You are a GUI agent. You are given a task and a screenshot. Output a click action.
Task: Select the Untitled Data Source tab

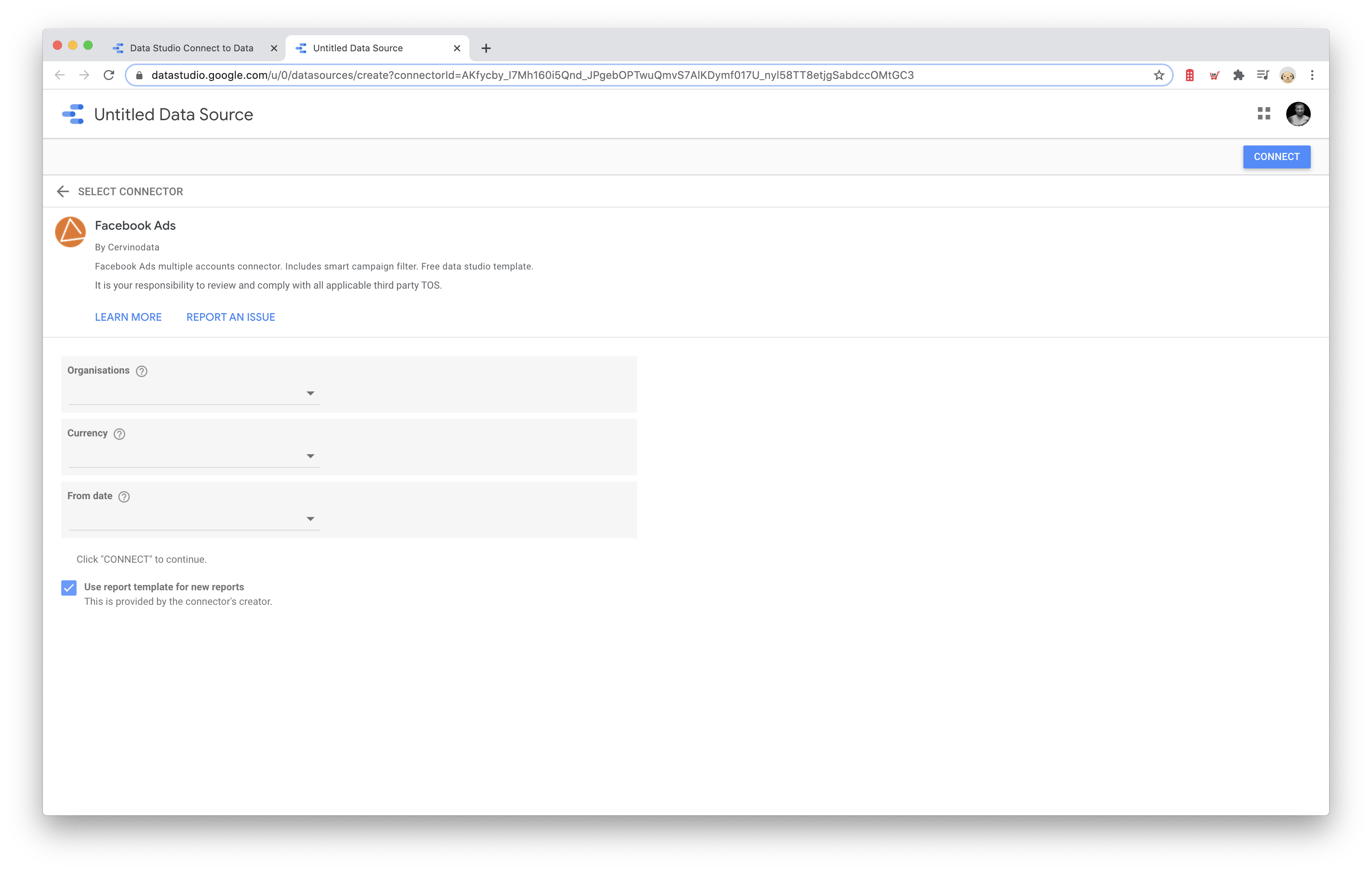(x=377, y=48)
